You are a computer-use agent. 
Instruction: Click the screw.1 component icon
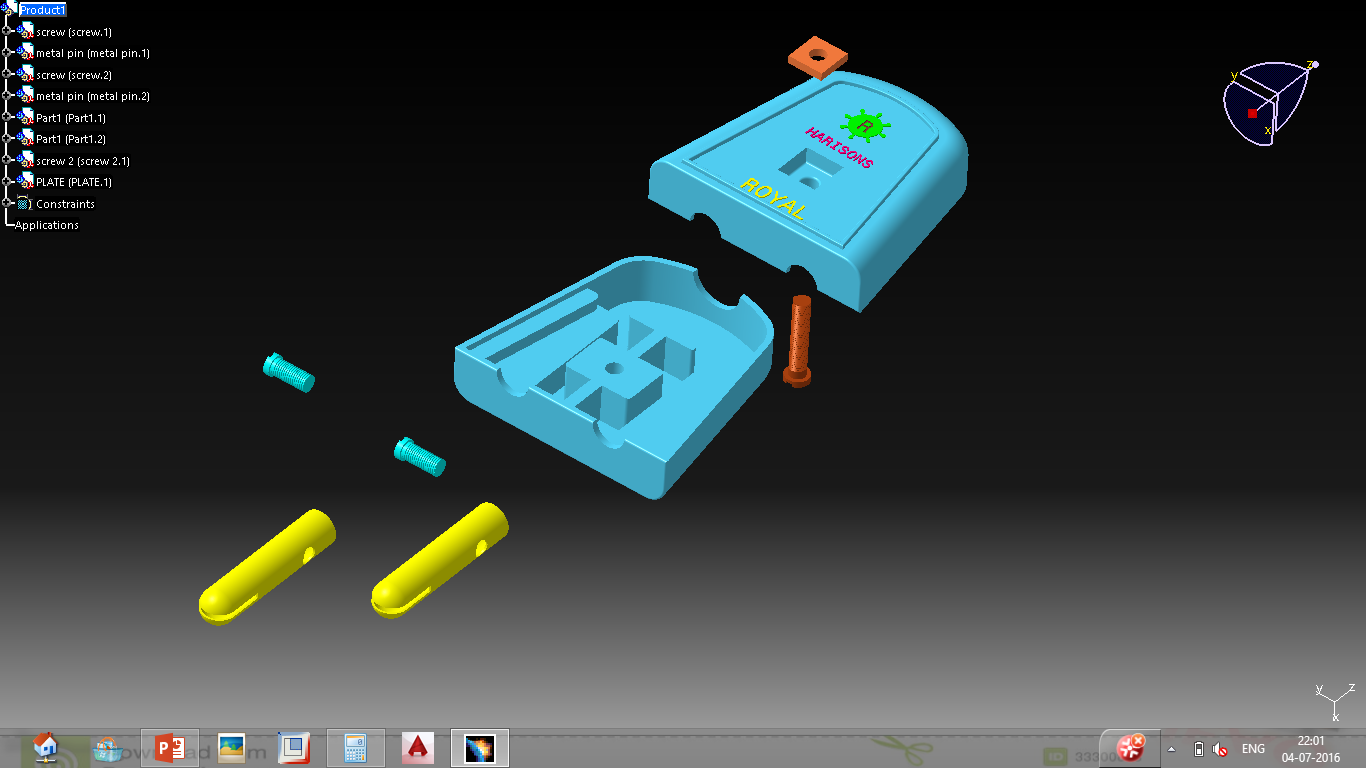pyautogui.click(x=25, y=31)
